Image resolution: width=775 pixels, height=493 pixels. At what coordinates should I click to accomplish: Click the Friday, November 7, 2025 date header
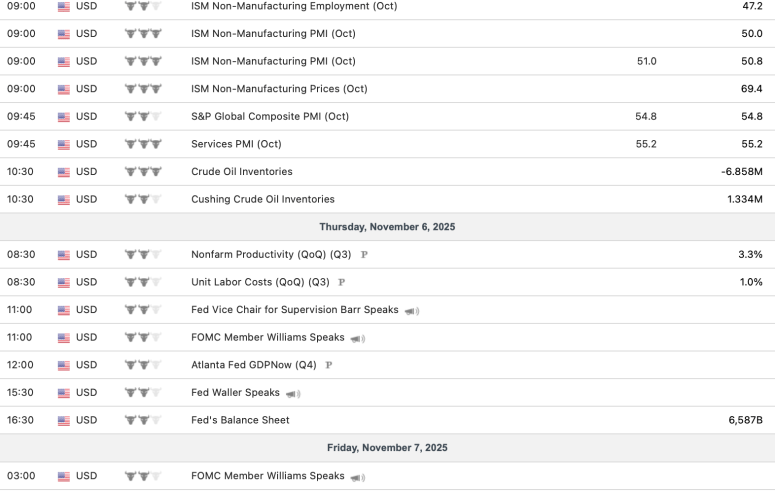click(387, 448)
